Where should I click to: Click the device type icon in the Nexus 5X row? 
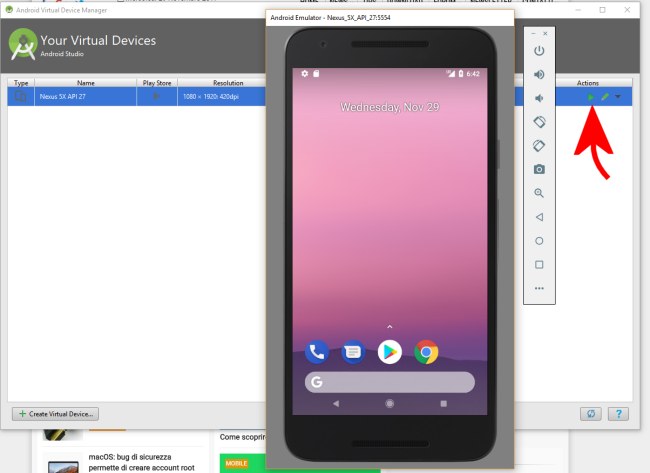pos(20,97)
